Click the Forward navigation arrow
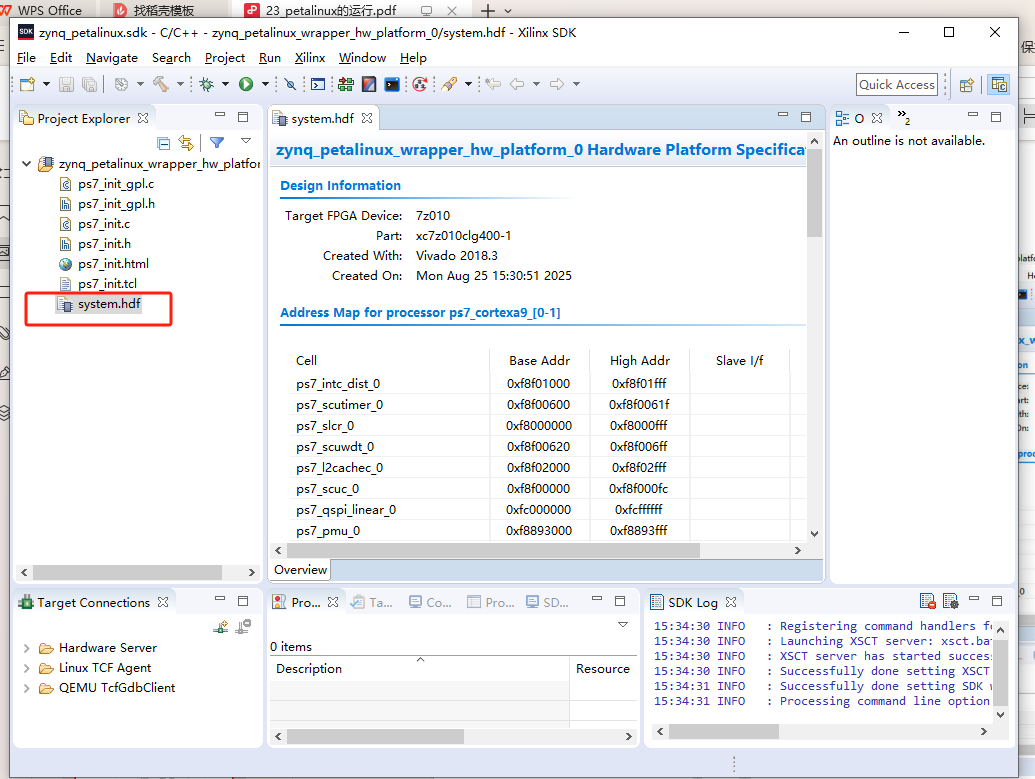This screenshot has height=779, width=1035. tap(557, 84)
